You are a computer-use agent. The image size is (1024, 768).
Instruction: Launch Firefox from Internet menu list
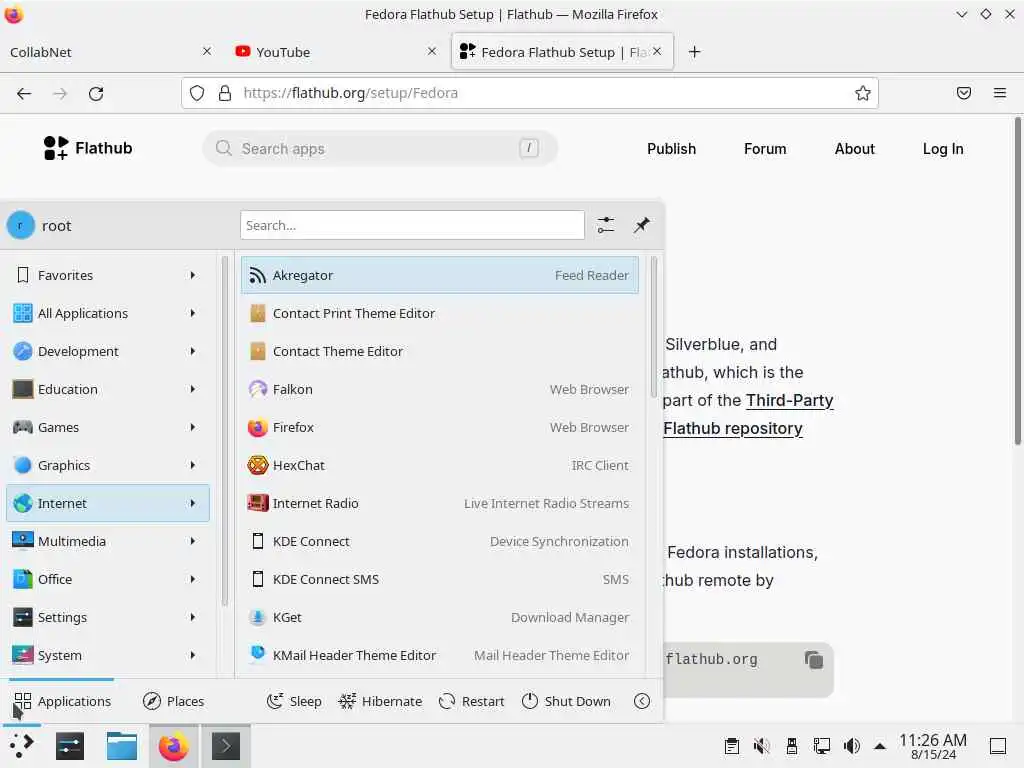click(x=440, y=427)
